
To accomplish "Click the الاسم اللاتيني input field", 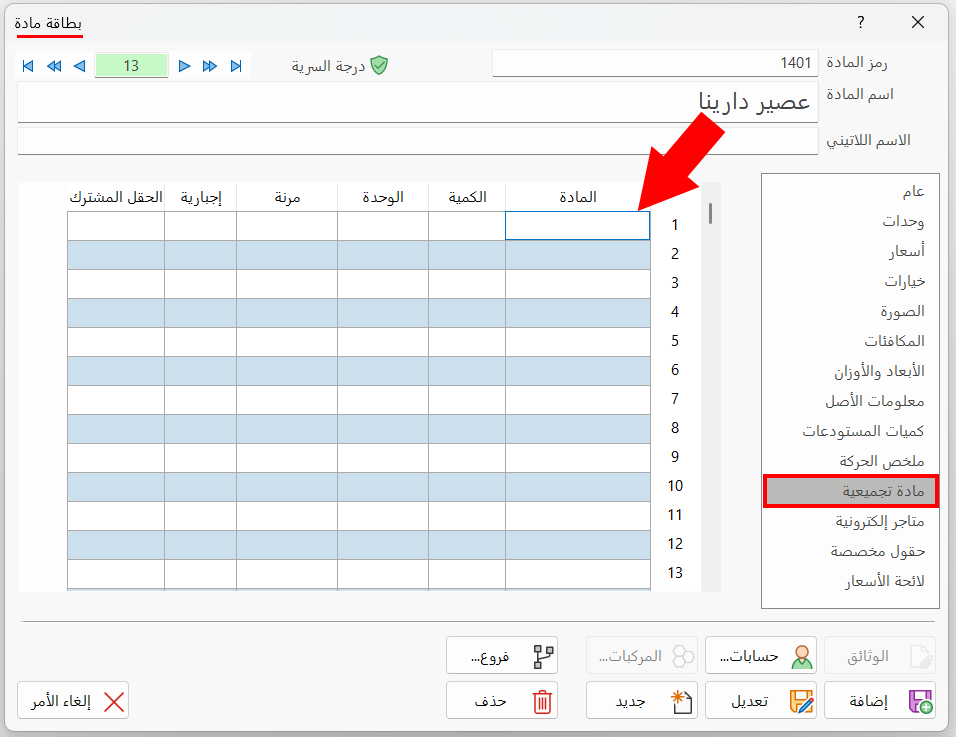I will click(x=418, y=141).
